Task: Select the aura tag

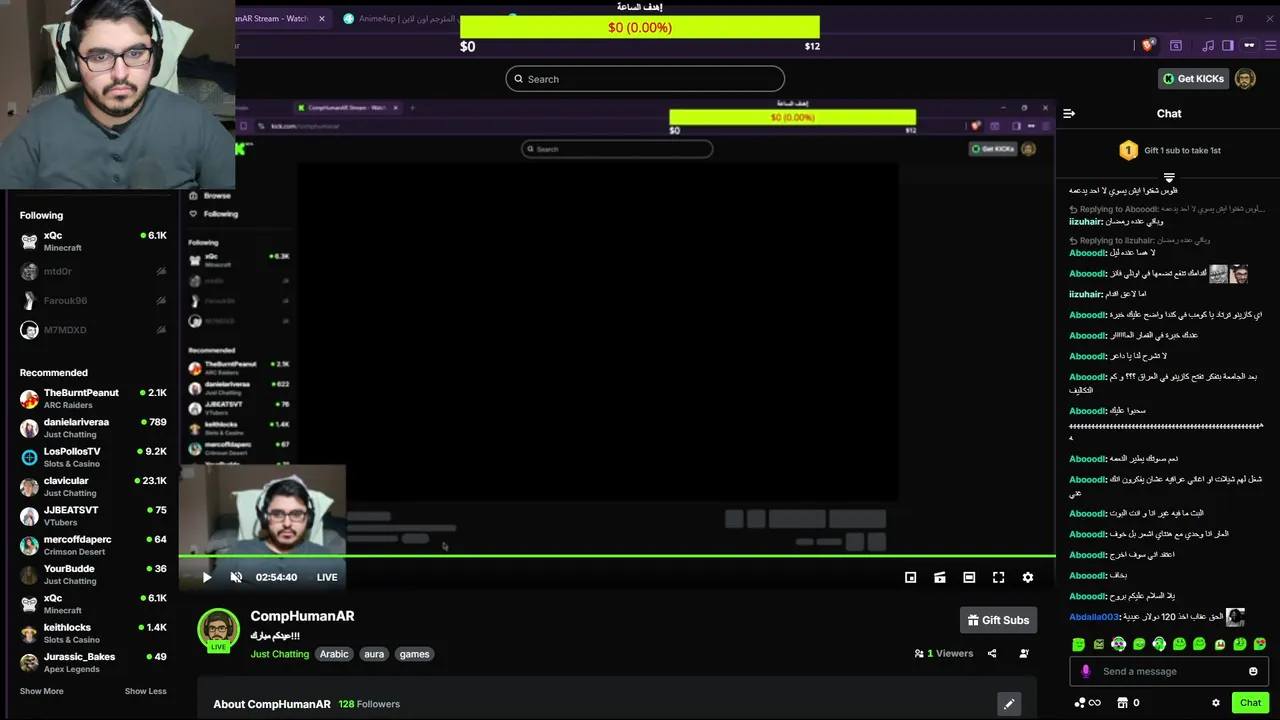Action: coord(374,654)
